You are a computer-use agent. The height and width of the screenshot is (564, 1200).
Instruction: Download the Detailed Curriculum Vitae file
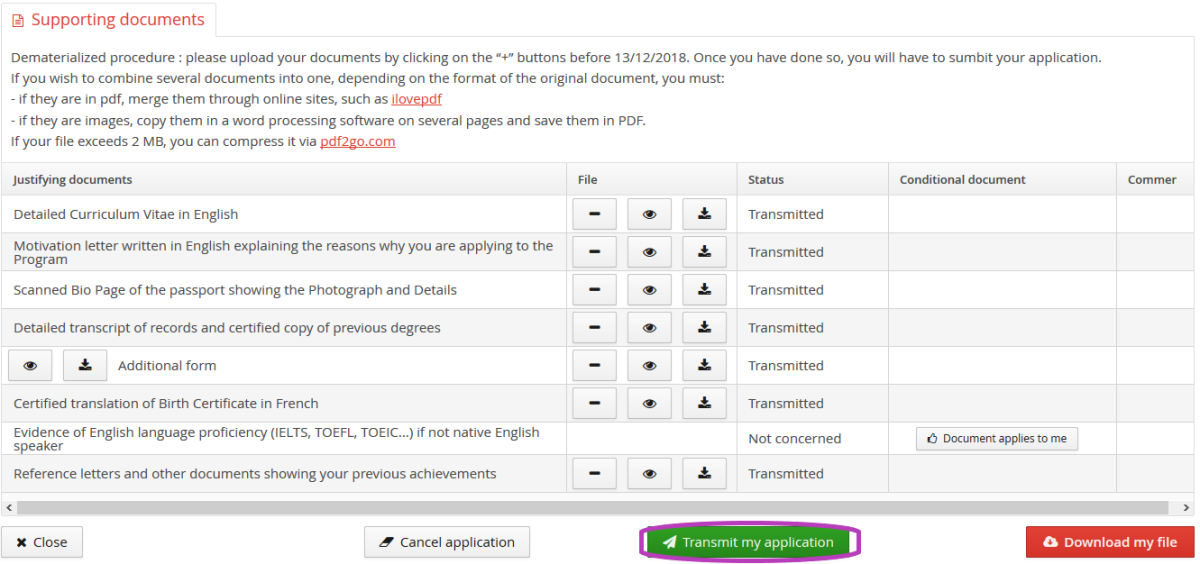click(704, 214)
